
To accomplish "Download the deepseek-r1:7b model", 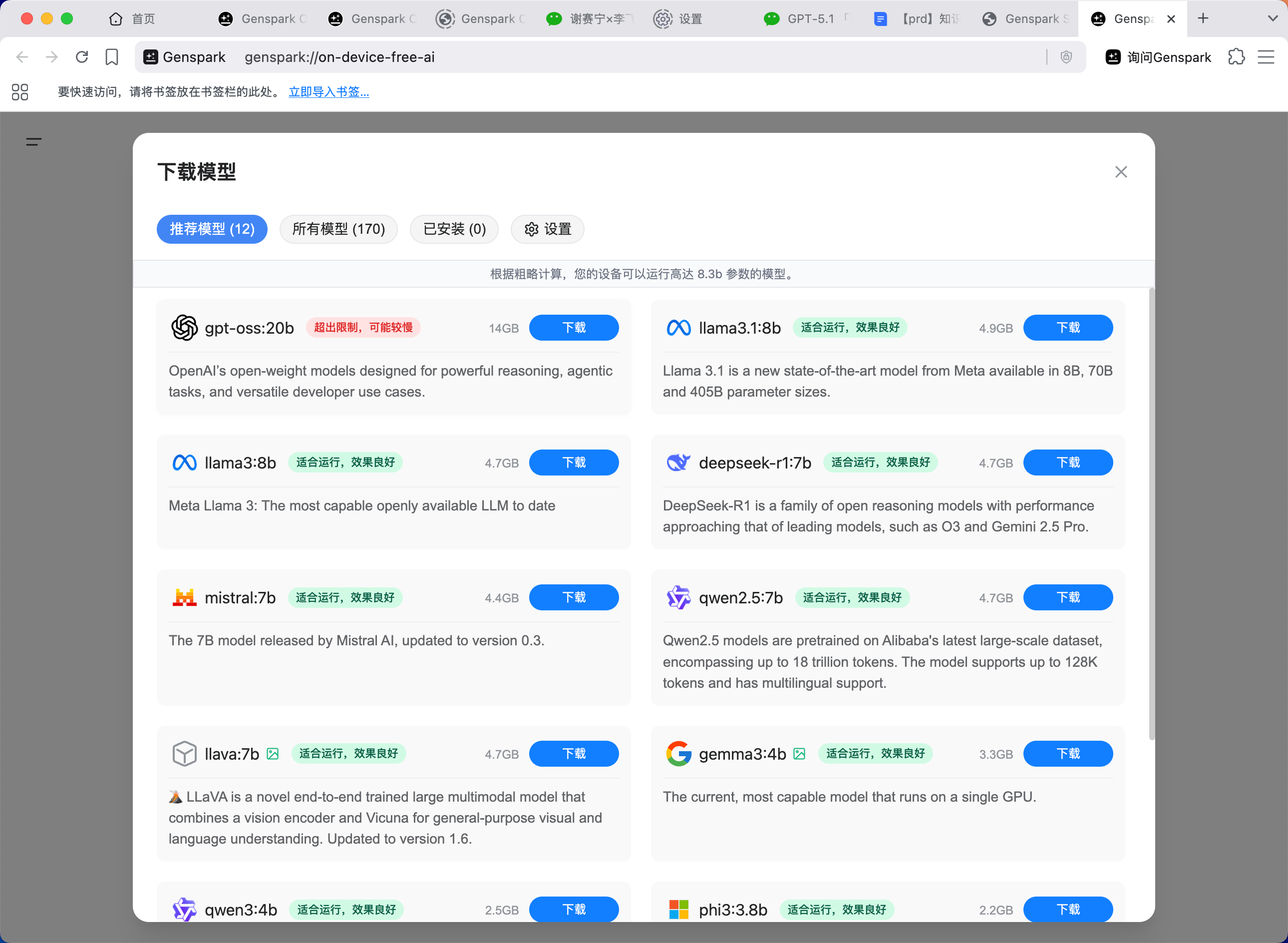I will click(1068, 463).
